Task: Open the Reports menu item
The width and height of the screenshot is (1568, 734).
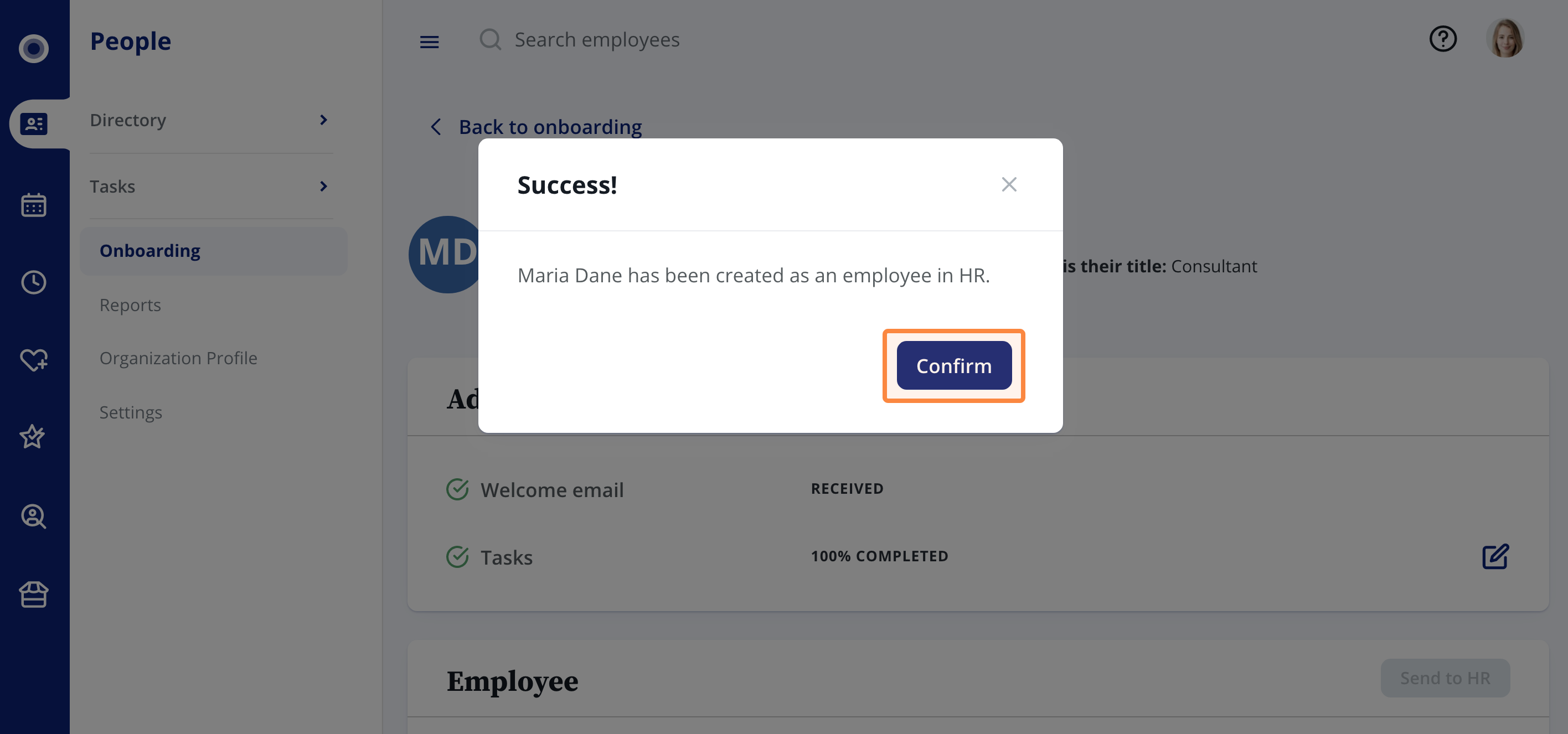Action: pyautogui.click(x=130, y=304)
